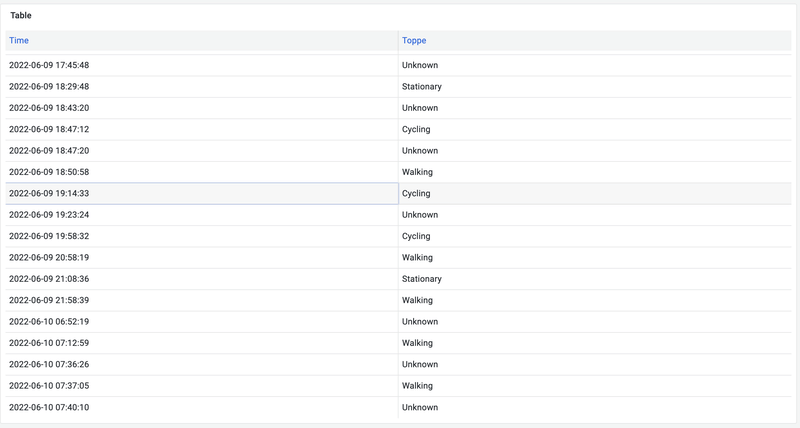Sort table by the Time column header
Viewport: 800px width, 428px height.
click(19, 40)
